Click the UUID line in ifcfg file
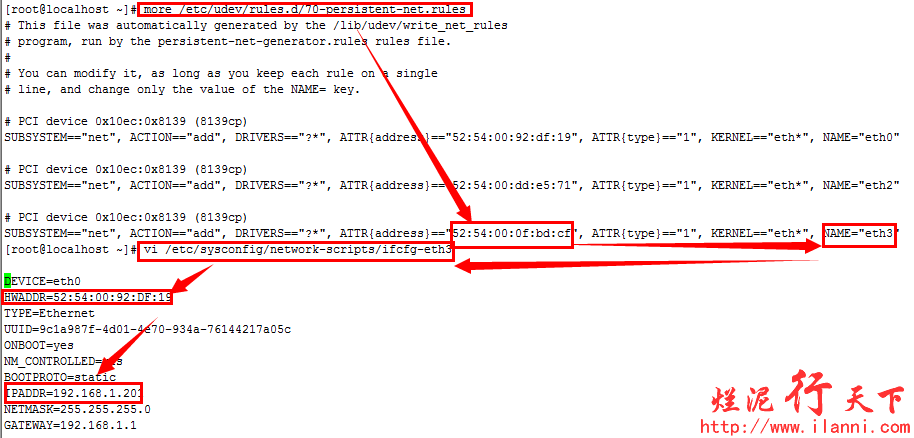The width and height of the screenshot is (914, 438). point(147,330)
